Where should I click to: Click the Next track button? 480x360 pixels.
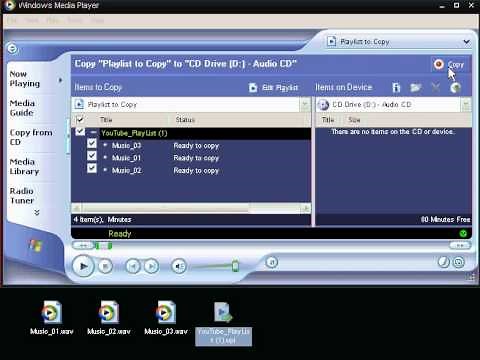pos(152,266)
